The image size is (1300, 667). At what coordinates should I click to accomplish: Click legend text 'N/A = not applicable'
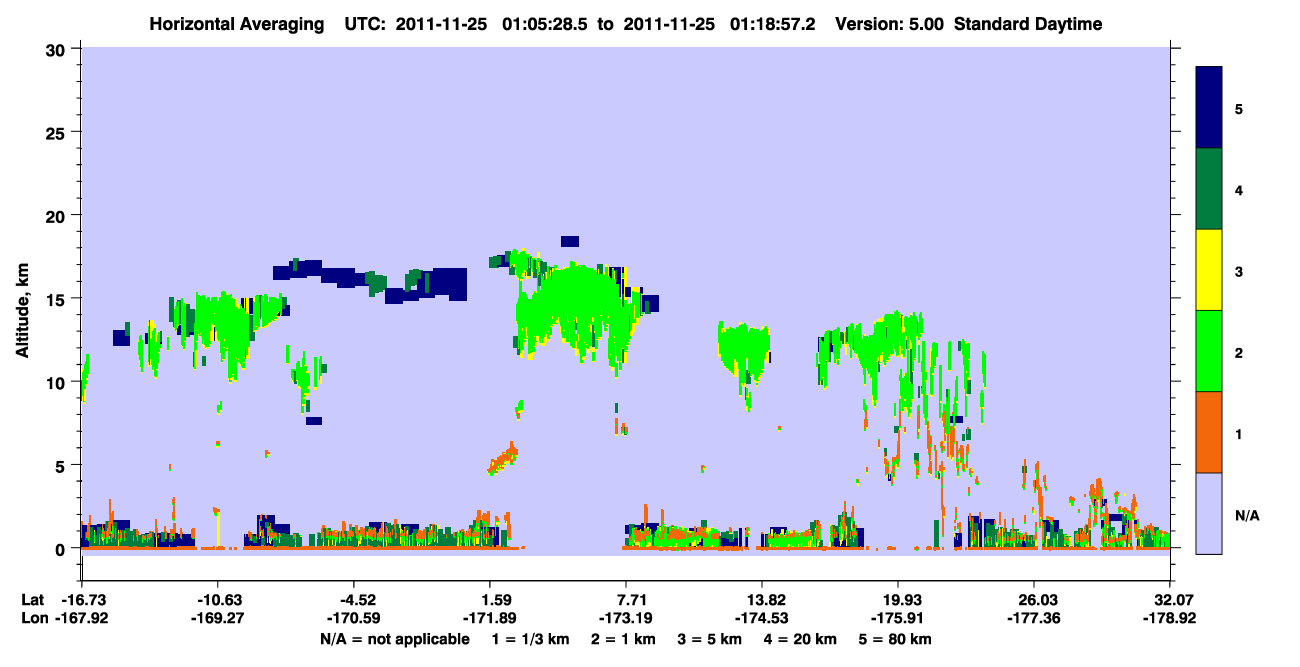394,639
